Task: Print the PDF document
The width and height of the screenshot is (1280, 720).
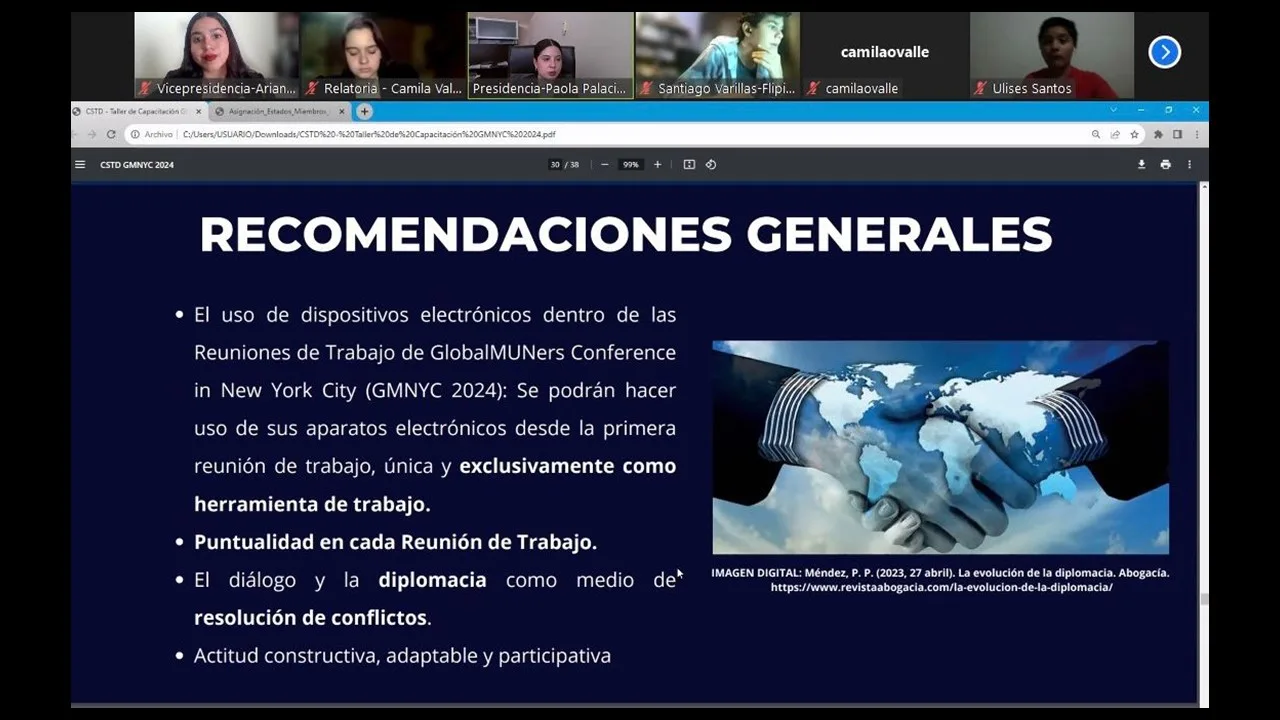Action: pyautogui.click(x=1165, y=165)
